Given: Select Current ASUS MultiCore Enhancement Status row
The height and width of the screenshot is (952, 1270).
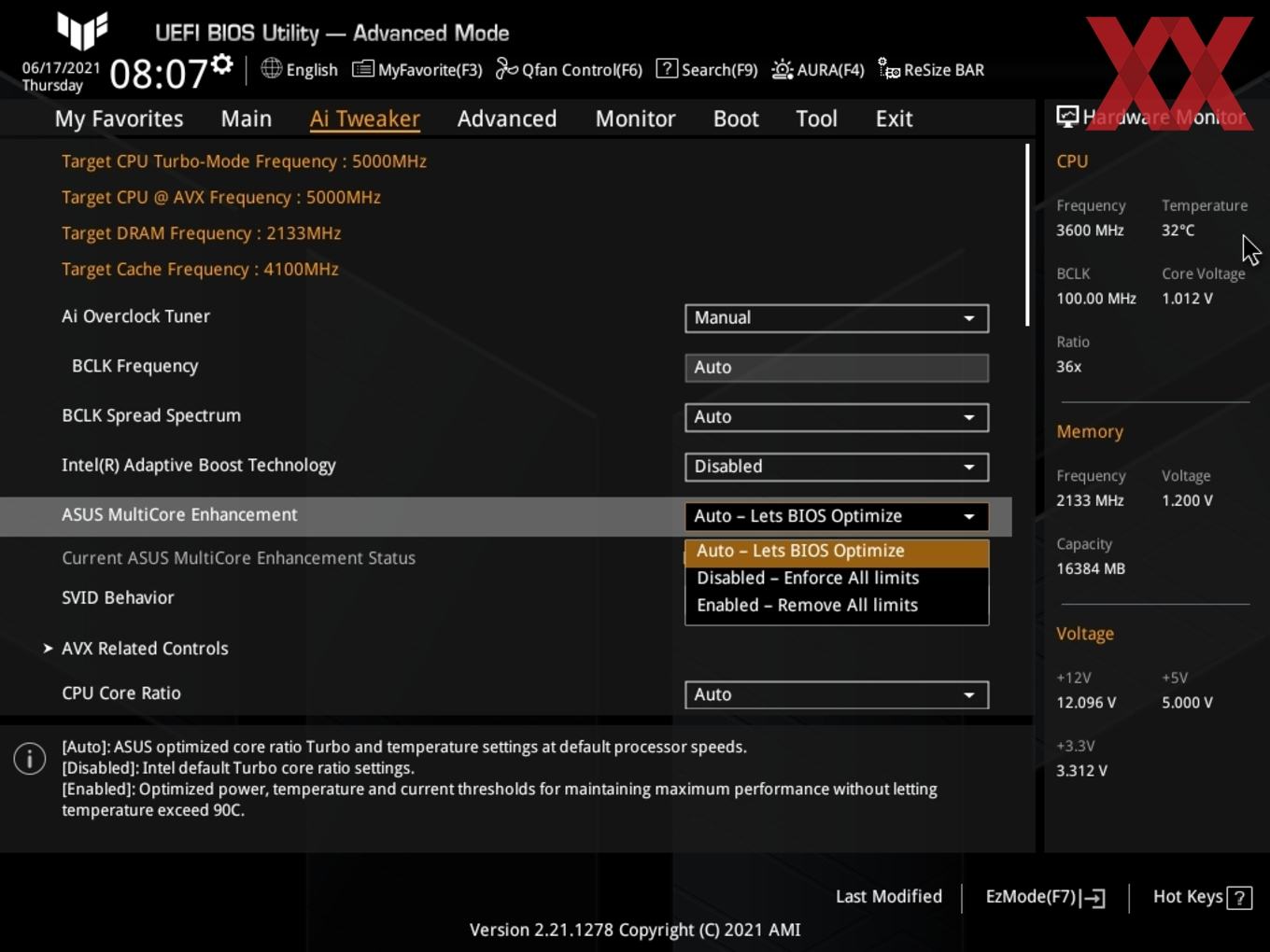Looking at the screenshot, I should pos(238,558).
